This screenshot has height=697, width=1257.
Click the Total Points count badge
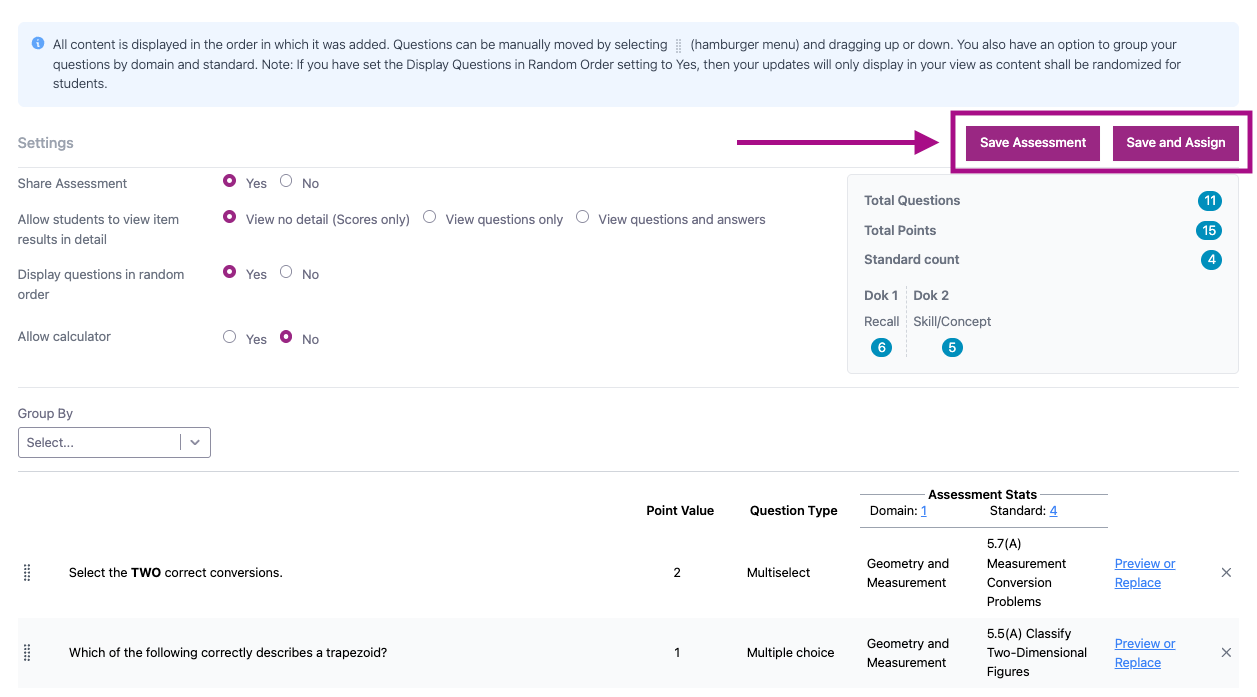point(1209,231)
